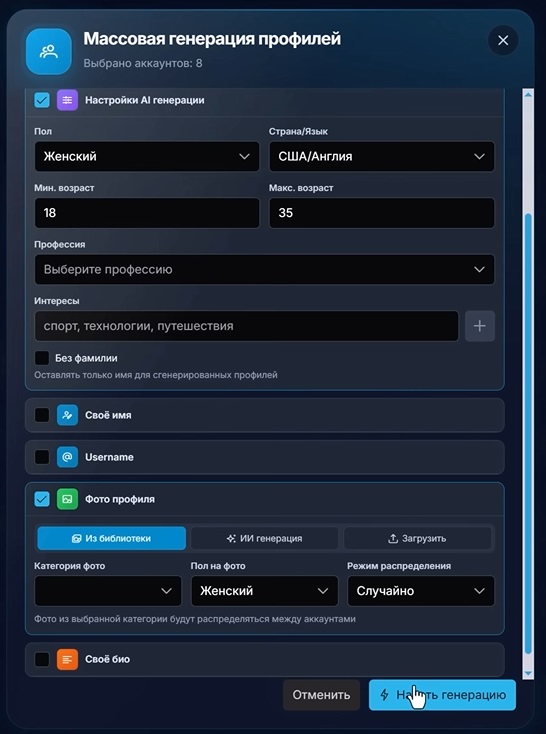Open the Режим распределения dropdown showing Случайно
Image resolution: width=546 pixels, height=734 pixels.
pos(421,591)
